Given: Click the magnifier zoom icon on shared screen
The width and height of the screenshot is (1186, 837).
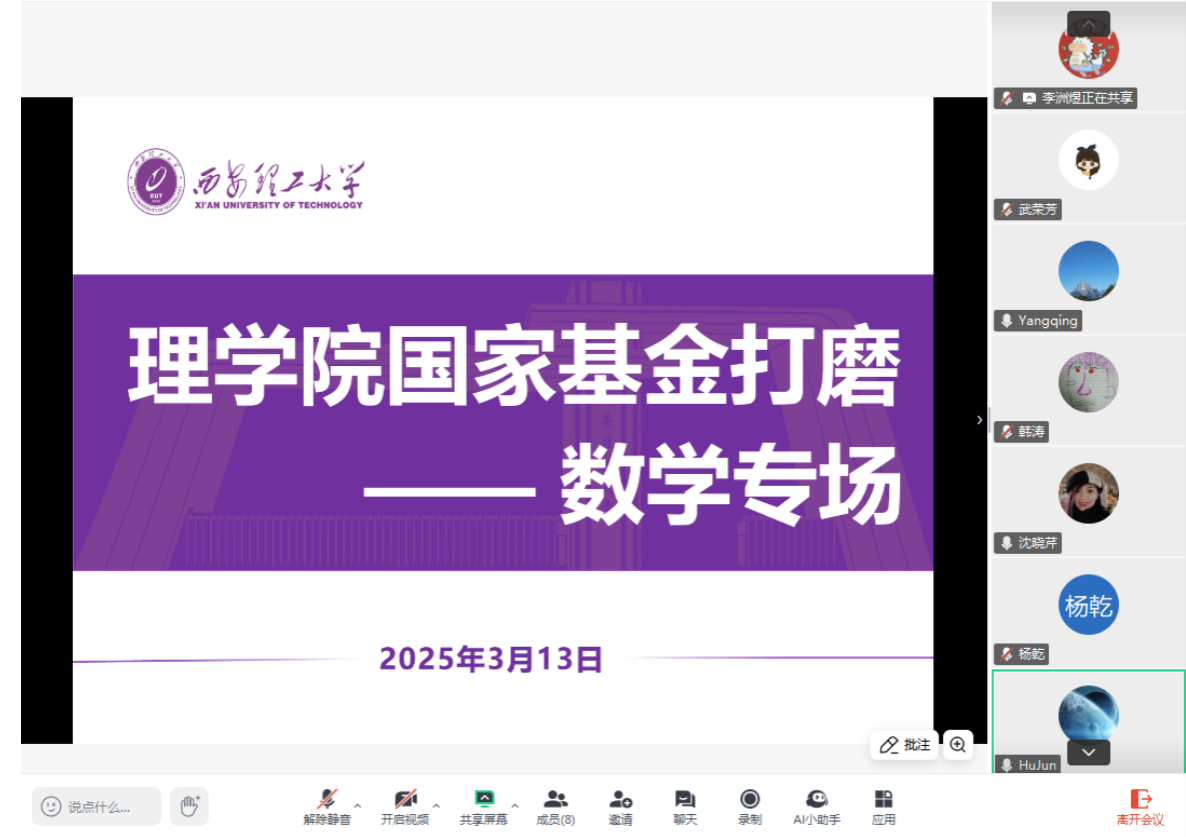Looking at the screenshot, I should [958, 744].
